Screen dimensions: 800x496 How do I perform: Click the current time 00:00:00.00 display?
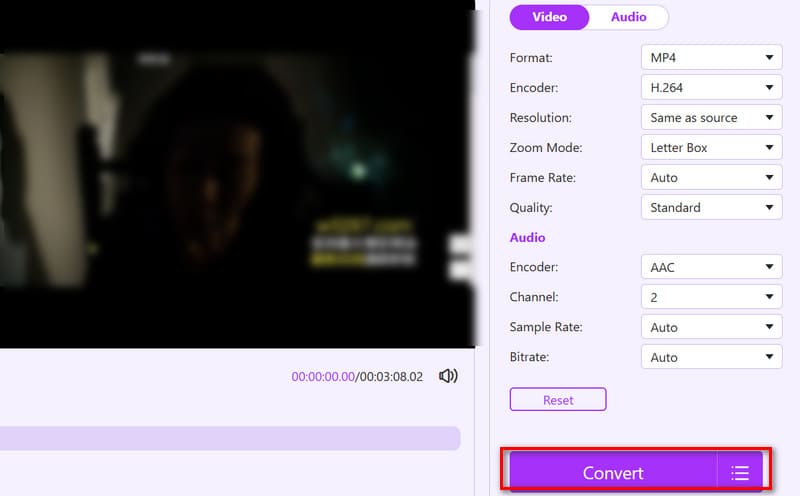point(323,377)
